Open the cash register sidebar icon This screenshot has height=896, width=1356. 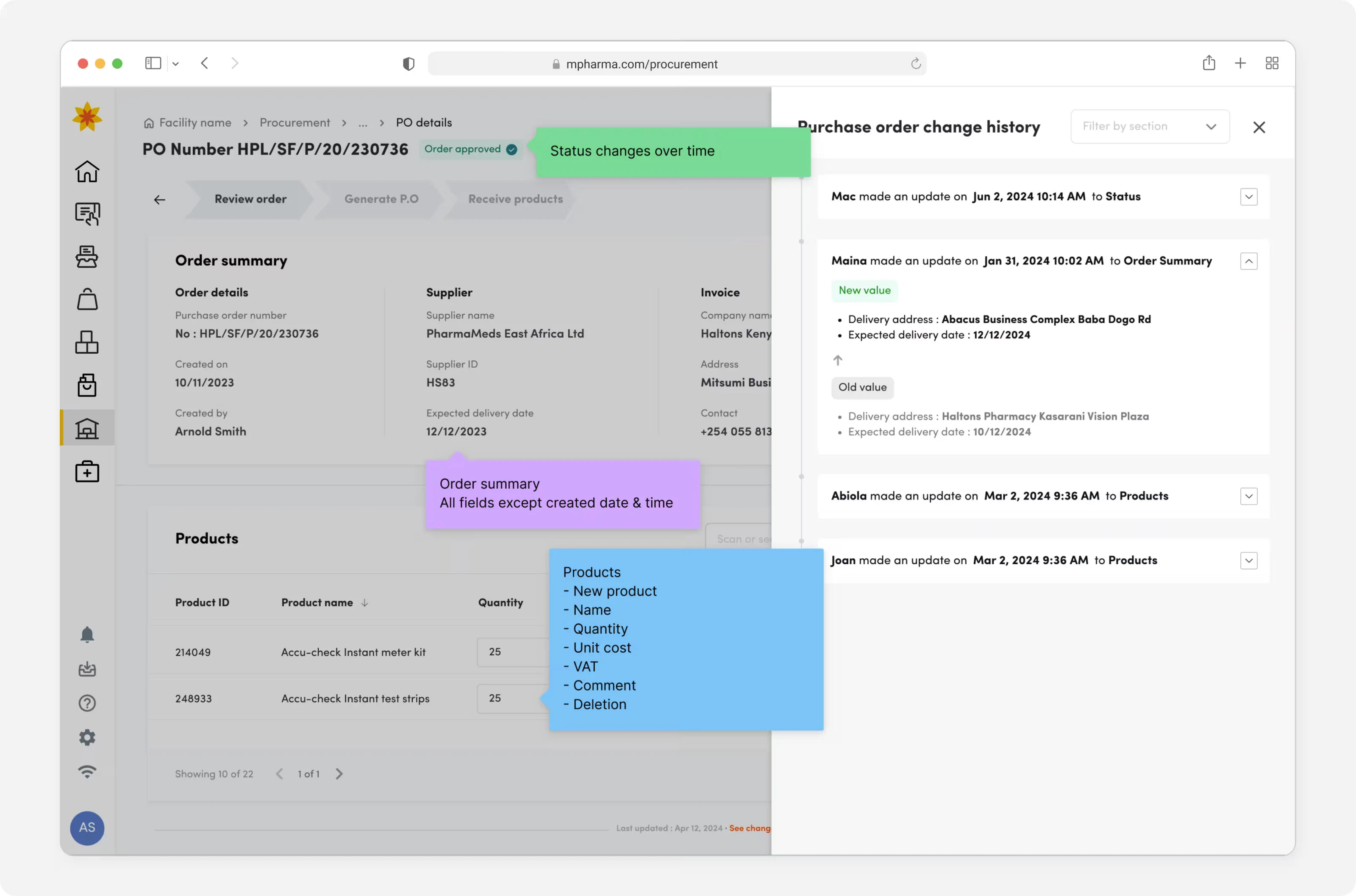click(x=87, y=257)
